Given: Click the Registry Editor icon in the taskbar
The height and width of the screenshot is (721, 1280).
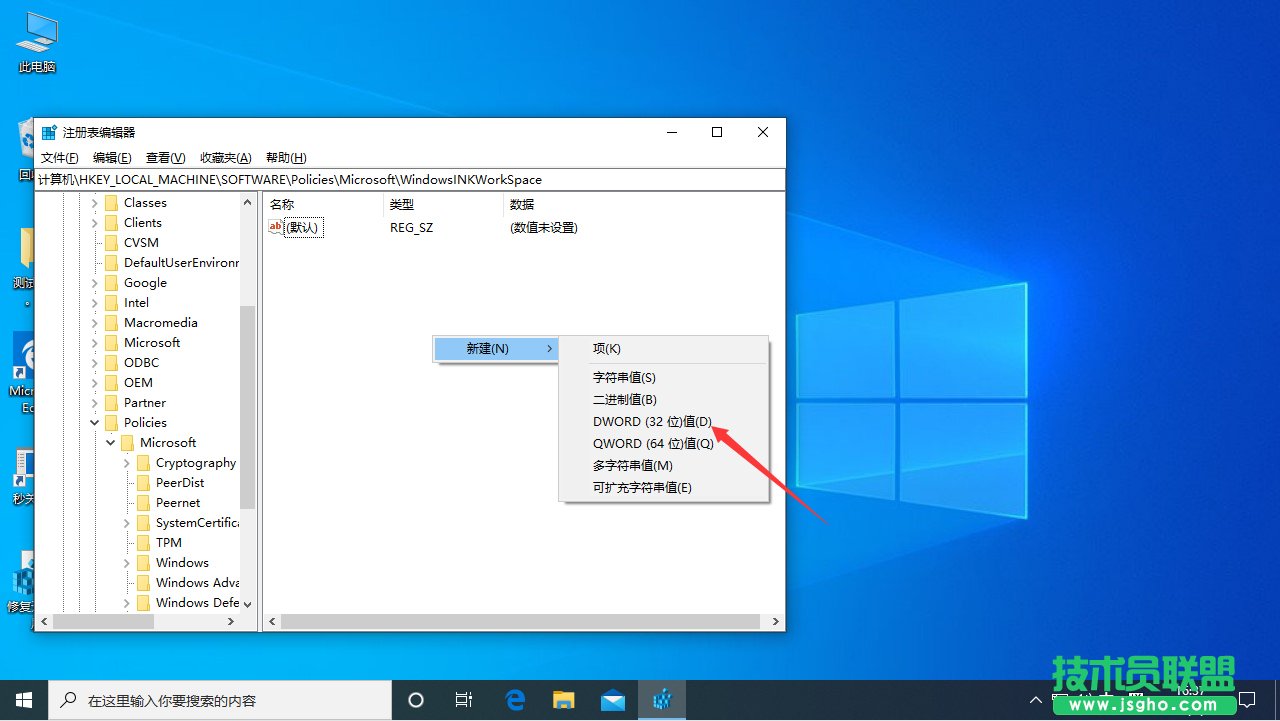Looking at the screenshot, I should (662, 699).
